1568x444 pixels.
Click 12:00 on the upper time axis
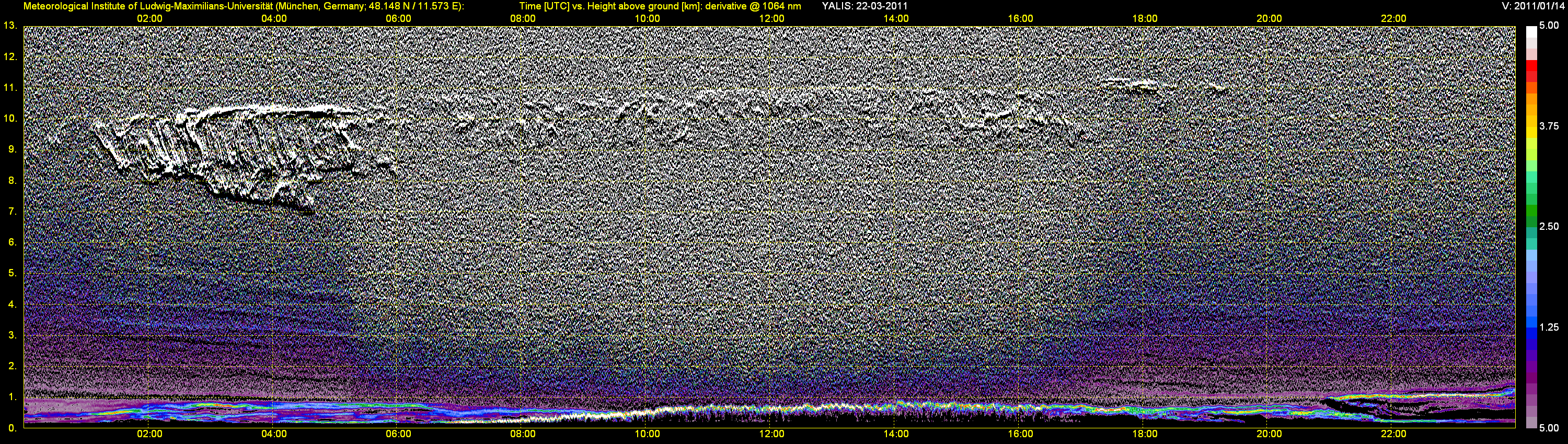[x=772, y=18]
